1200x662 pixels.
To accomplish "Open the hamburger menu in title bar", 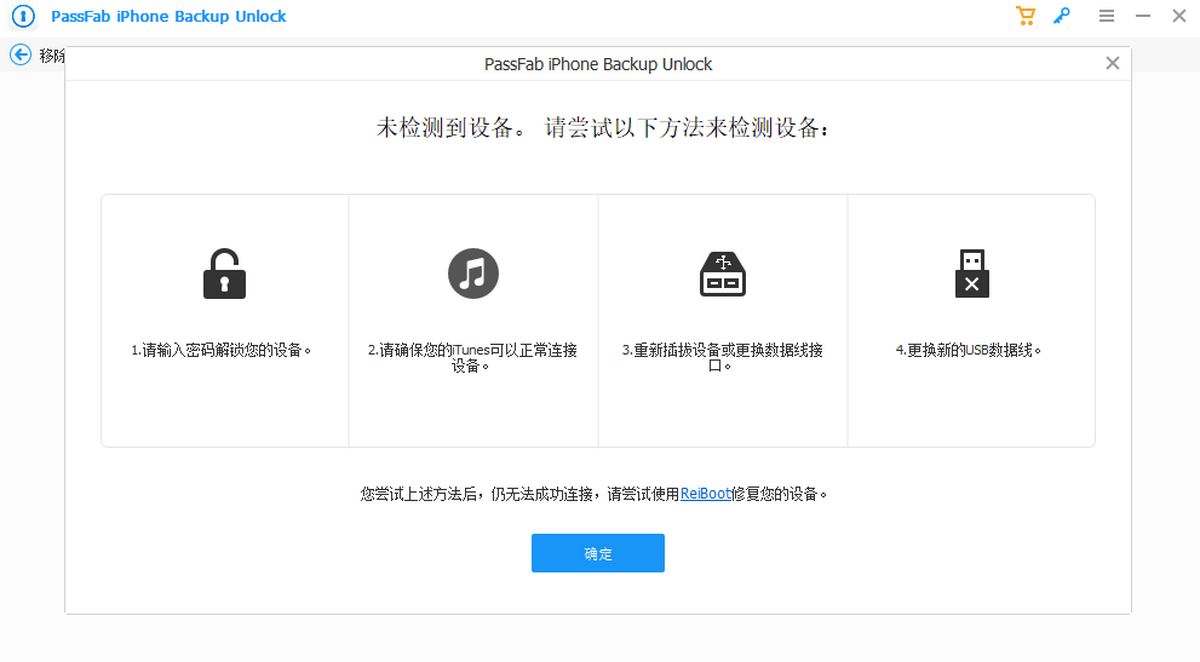I will (1107, 16).
